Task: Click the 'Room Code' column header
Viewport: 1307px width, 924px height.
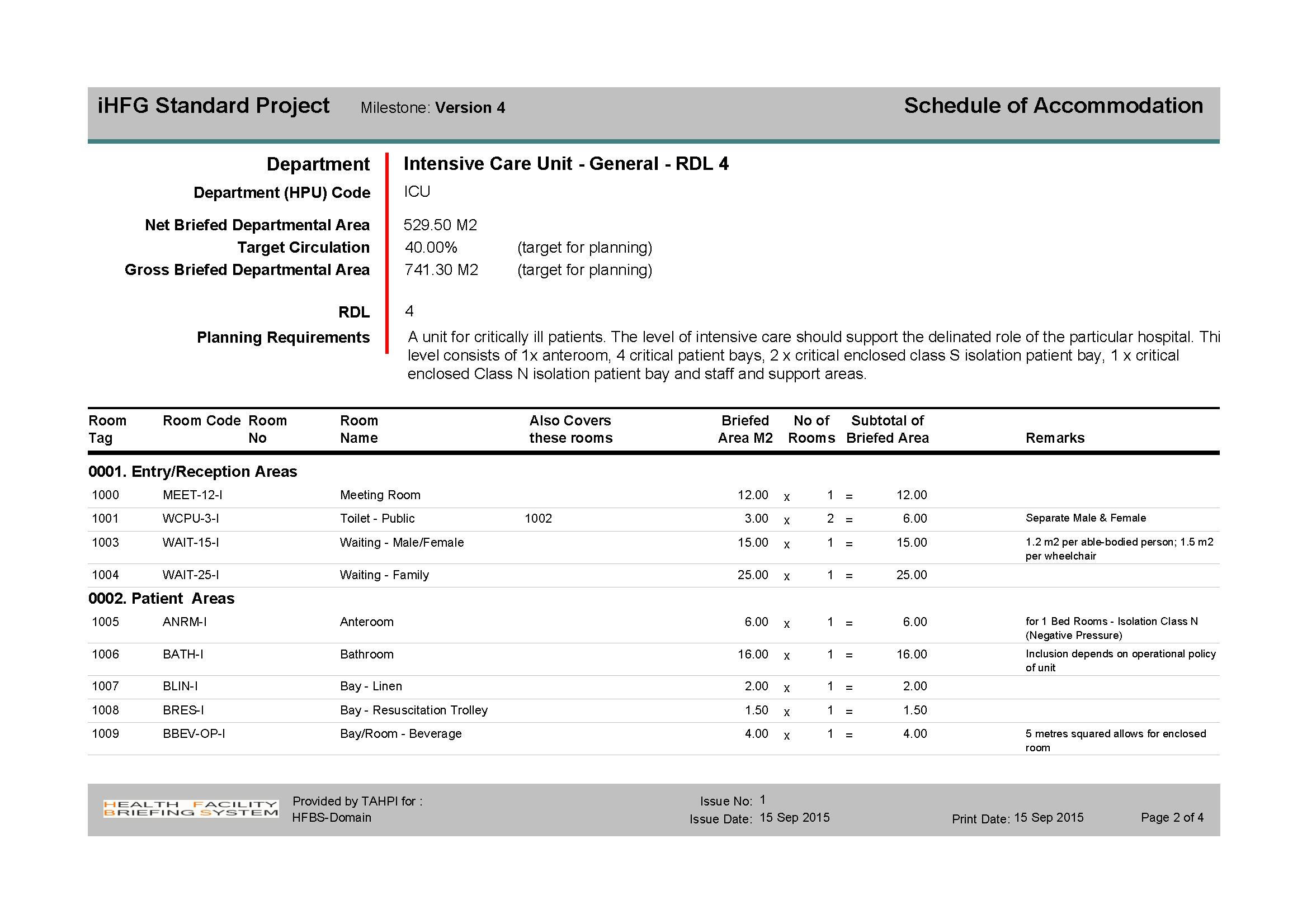Action: tap(201, 420)
